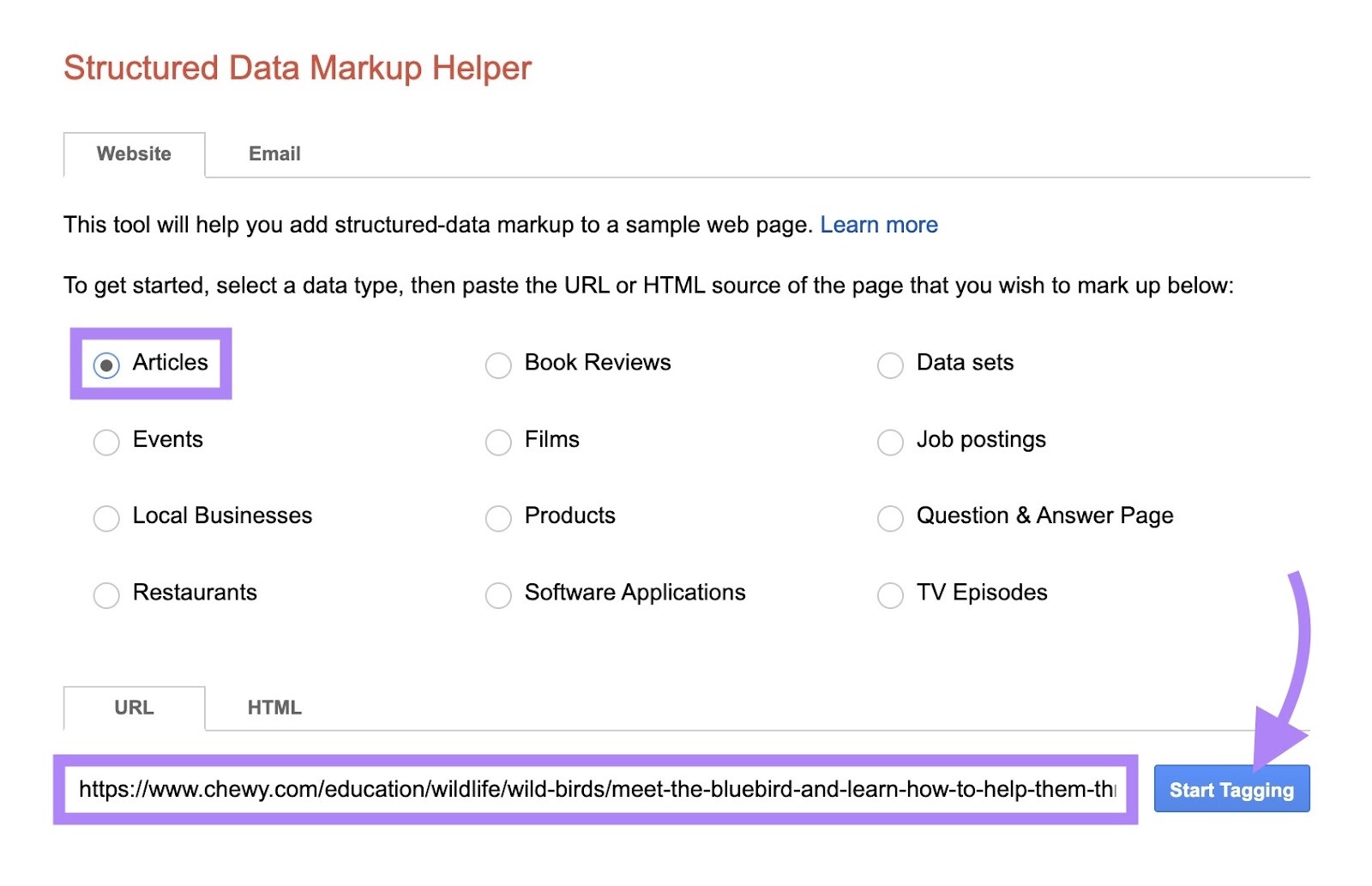Viewport: 1372px width, 886px height.
Task: Select the Question & Answer Page option
Action: [x=889, y=518]
